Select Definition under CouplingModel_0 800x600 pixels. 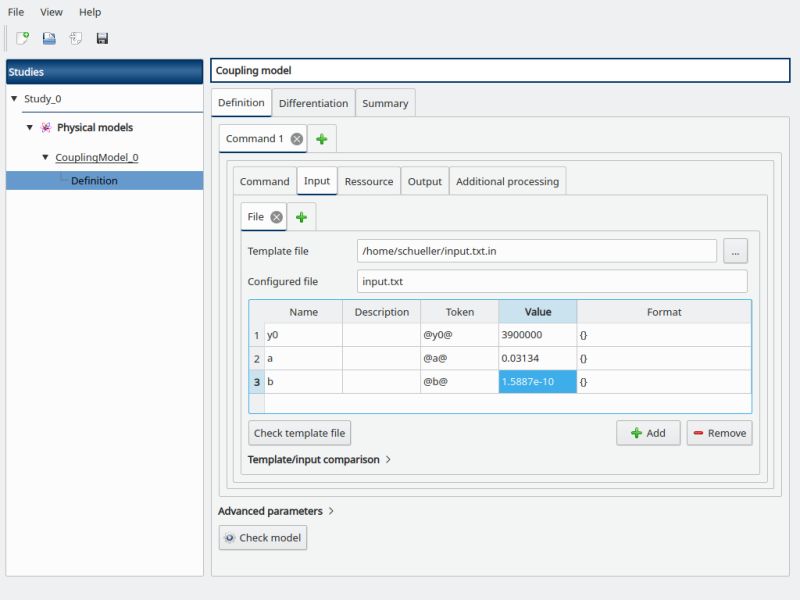[95, 180]
